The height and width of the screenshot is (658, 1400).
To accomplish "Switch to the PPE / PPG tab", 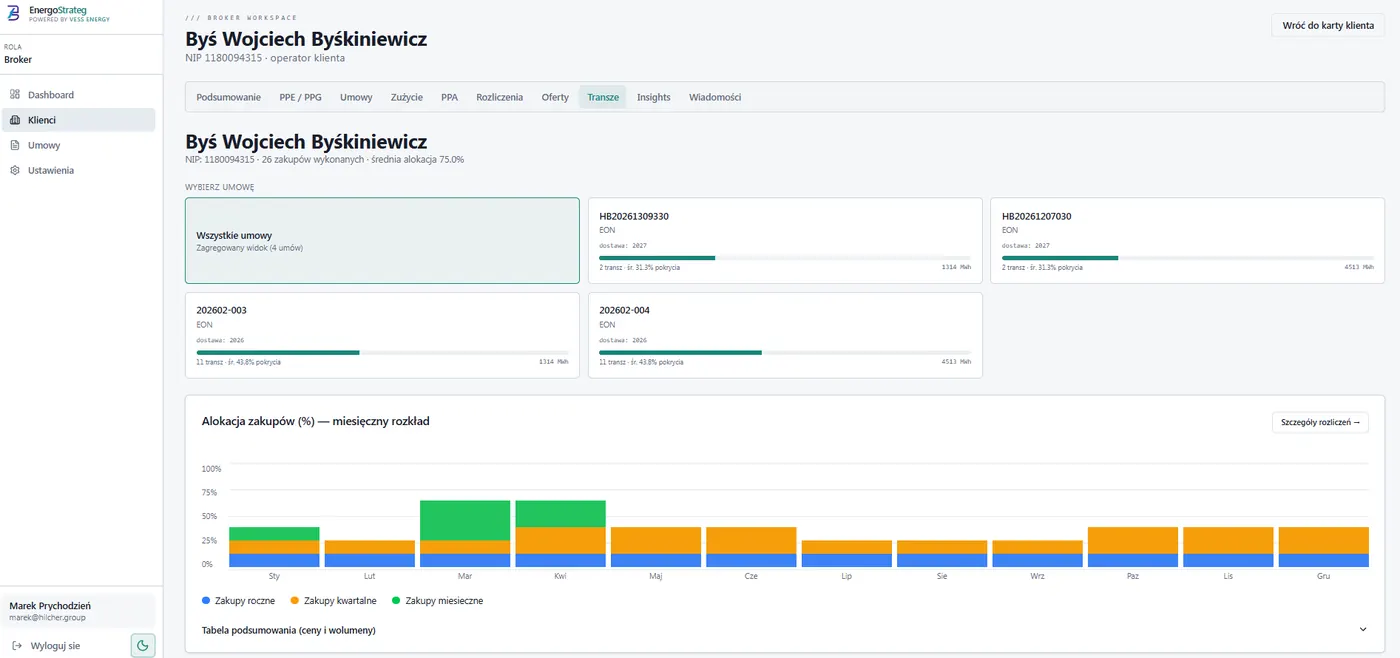I will [300, 97].
